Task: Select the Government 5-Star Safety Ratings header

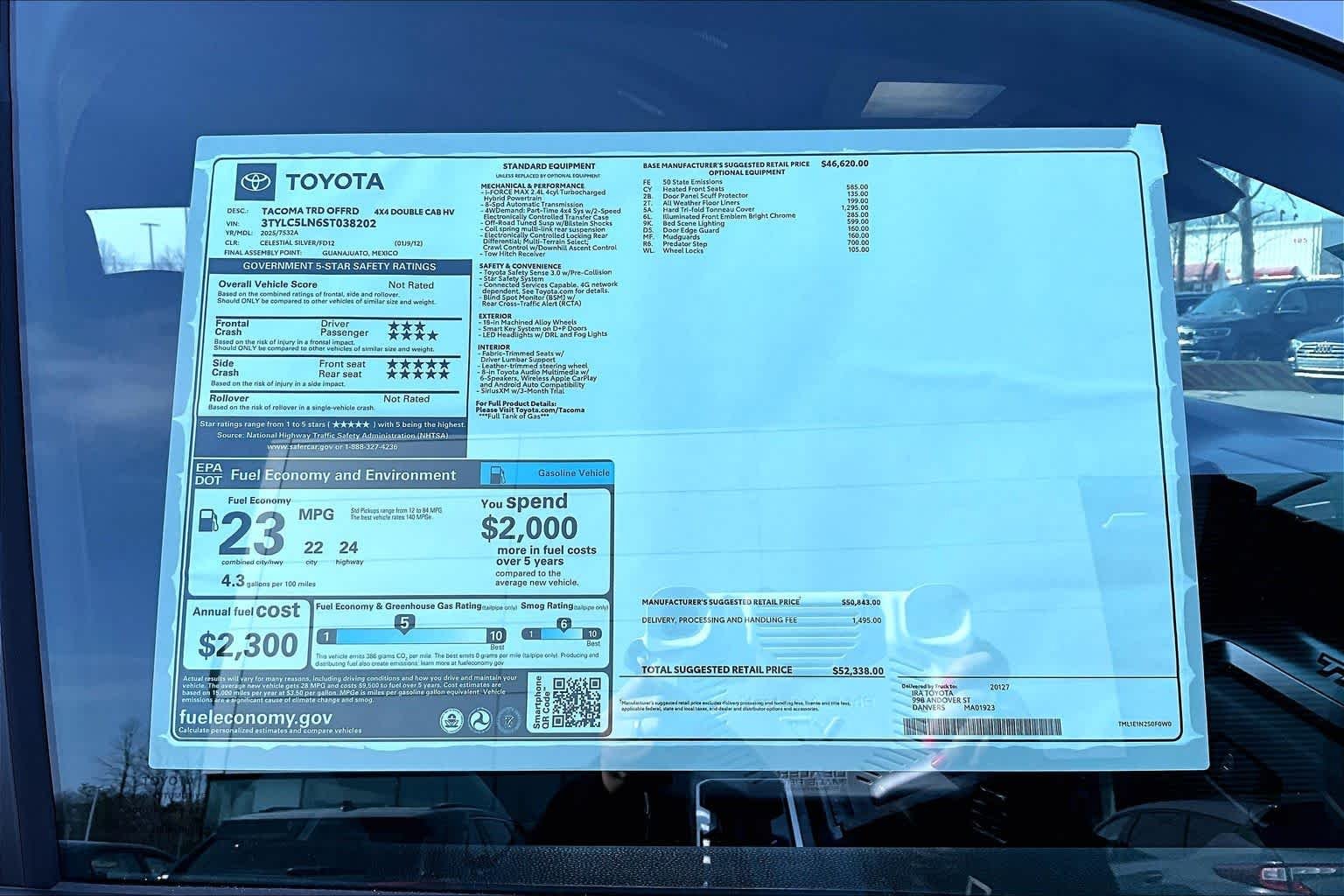Action: [339, 266]
